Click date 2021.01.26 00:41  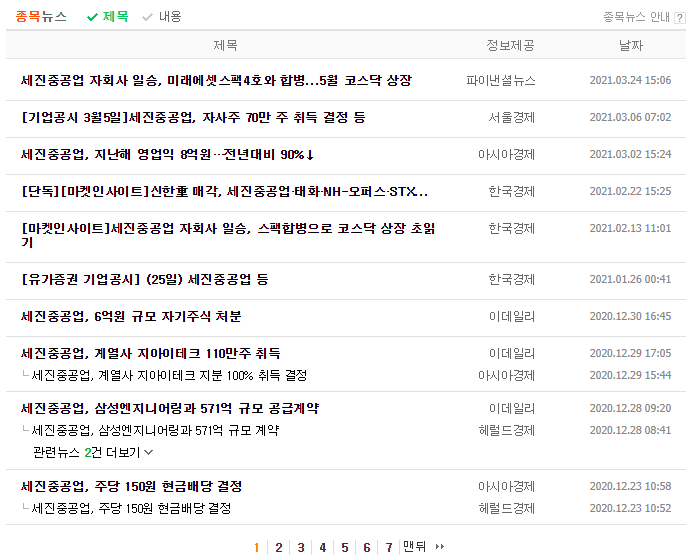pyautogui.click(x=630, y=279)
